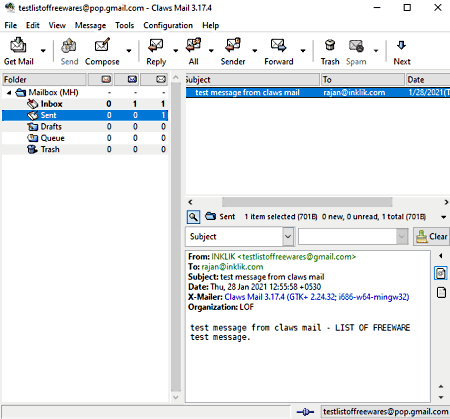Open Spam options dropdown arrow
Viewport: 450px width, 419px height.
coord(376,51)
